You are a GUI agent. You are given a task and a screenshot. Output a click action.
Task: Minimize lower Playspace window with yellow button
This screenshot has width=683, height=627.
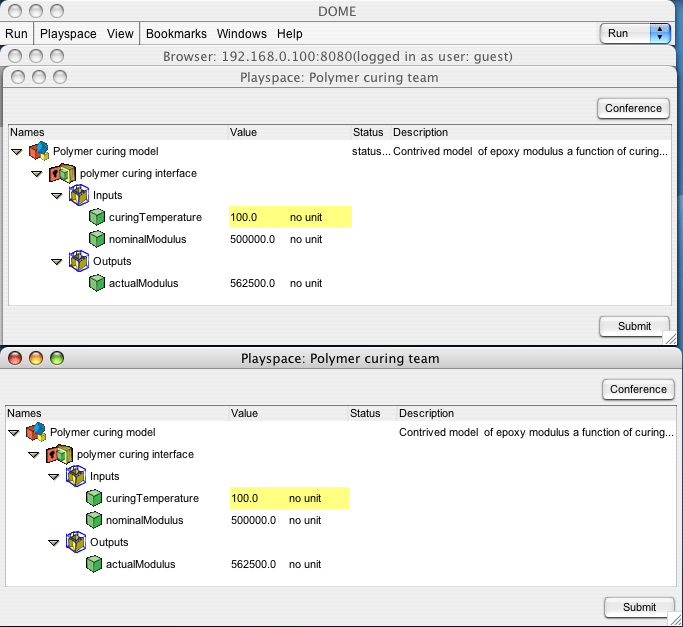[x=36, y=358]
